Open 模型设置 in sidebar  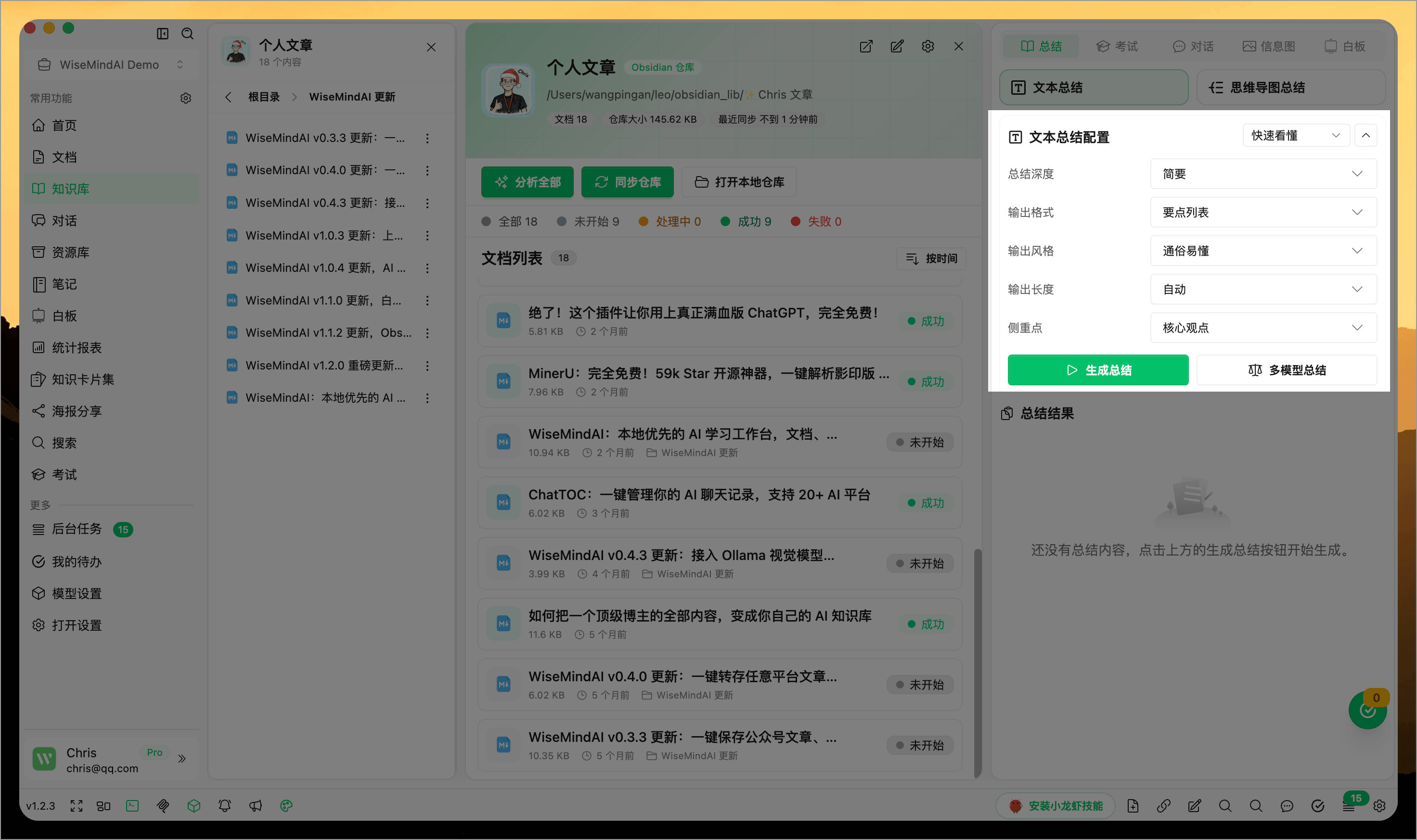click(112, 594)
